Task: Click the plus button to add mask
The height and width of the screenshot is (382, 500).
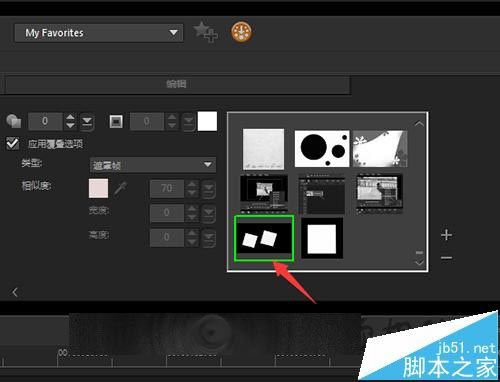Action: pyautogui.click(x=446, y=235)
